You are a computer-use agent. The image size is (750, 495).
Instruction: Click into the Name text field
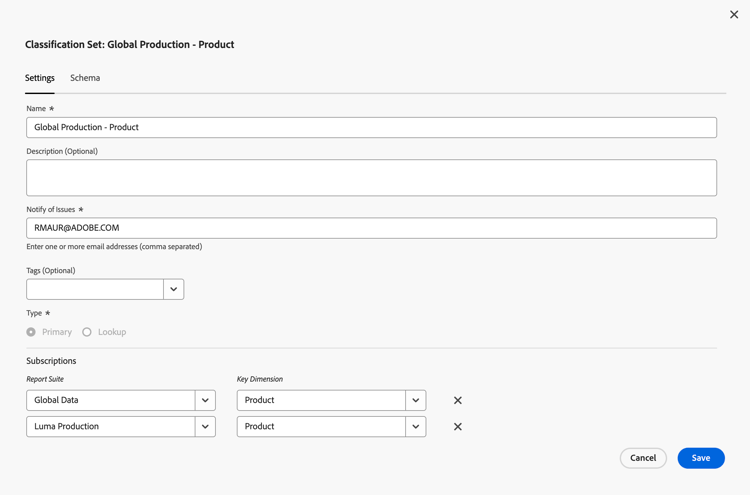pyautogui.click(x=371, y=127)
